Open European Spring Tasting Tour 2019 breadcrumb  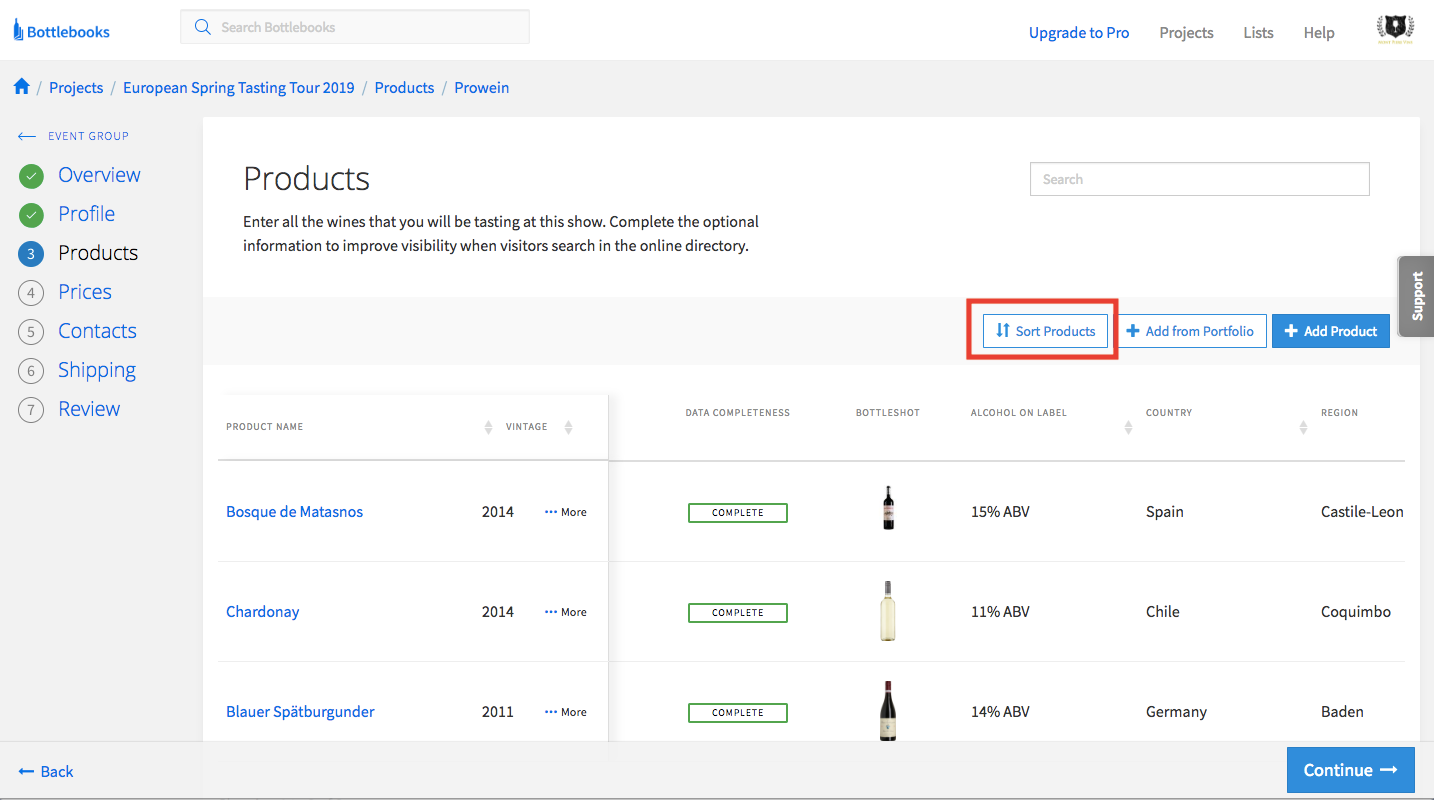click(x=239, y=88)
